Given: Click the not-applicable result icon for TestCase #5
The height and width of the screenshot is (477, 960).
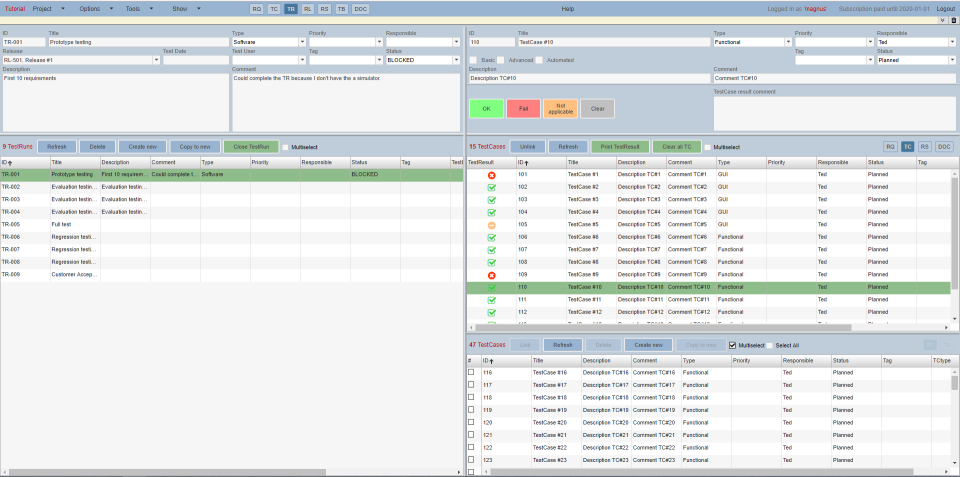Looking at the screenshot, I should click(491, 225).
